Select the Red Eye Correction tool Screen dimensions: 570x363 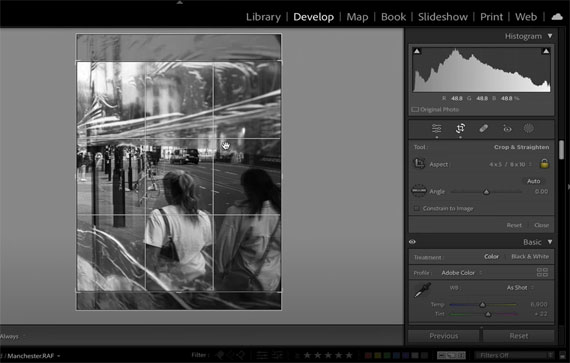point(507,129)
